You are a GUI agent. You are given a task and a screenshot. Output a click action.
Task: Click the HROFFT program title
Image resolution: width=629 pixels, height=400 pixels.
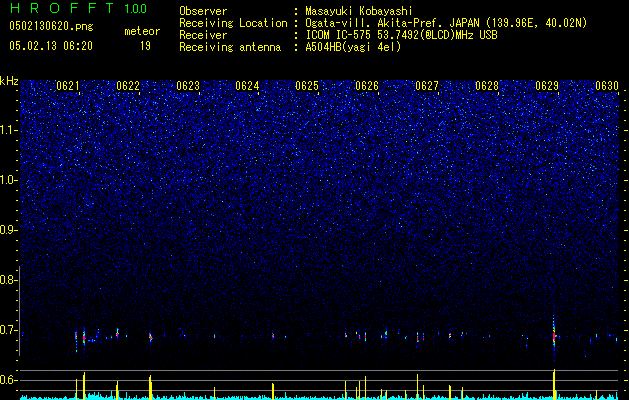coord(64,8)
